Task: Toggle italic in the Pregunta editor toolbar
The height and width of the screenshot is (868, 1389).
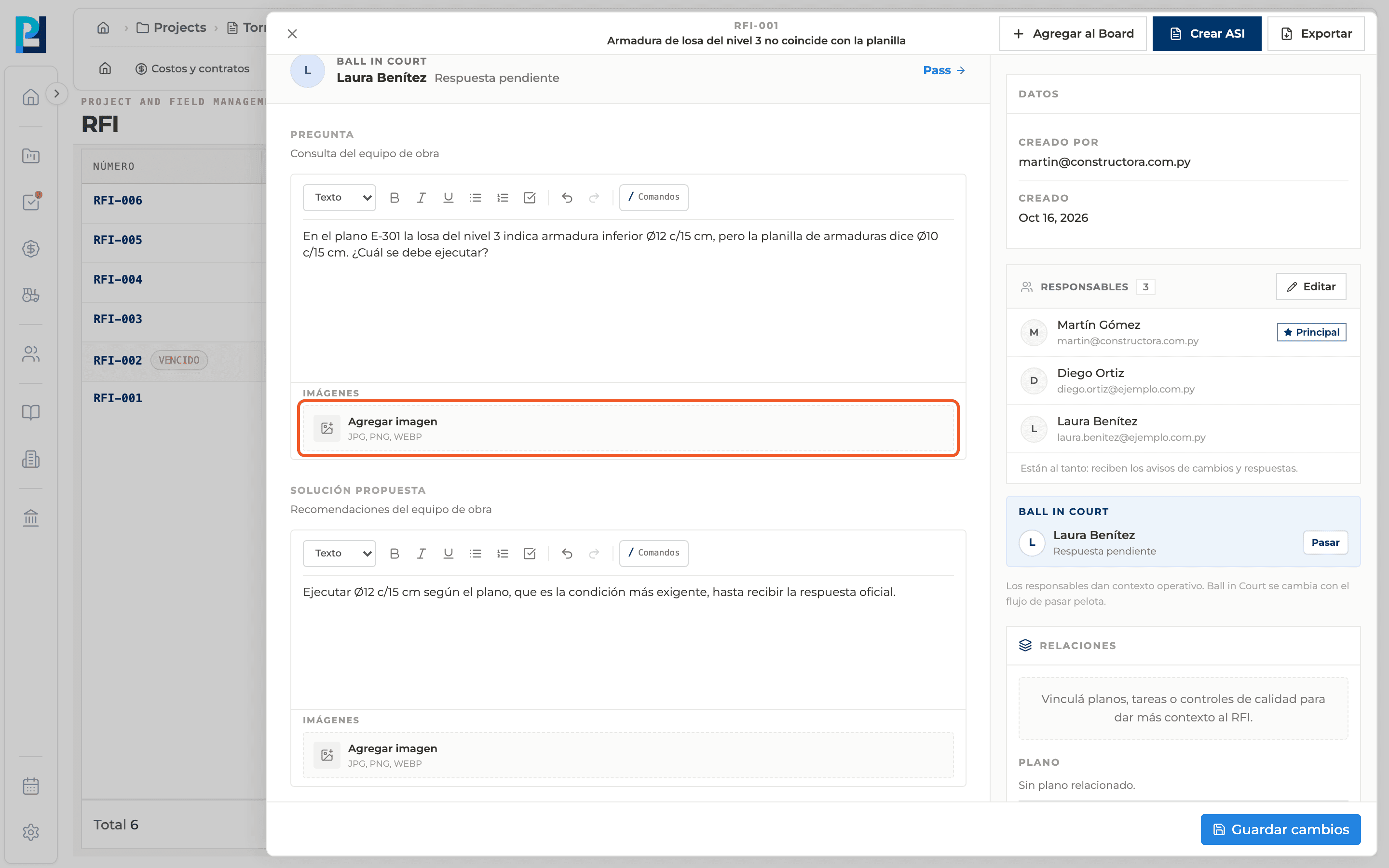Action: click(x=422, y=198)
